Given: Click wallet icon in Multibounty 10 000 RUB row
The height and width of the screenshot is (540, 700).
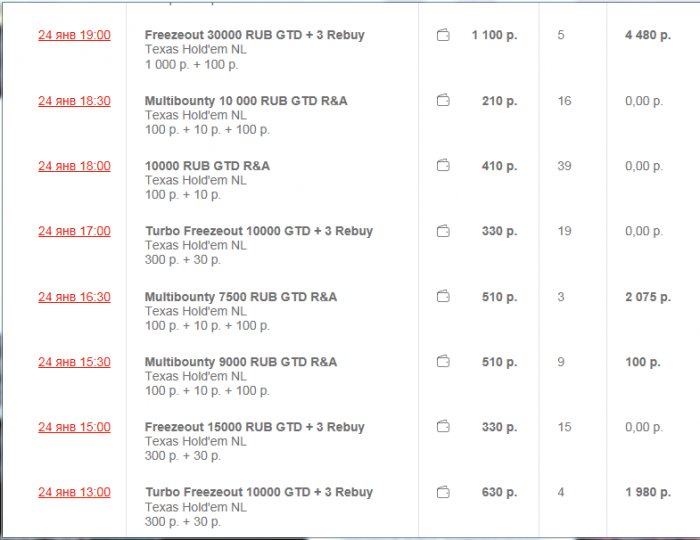Looking at the screenshot, I should (443, 101).
